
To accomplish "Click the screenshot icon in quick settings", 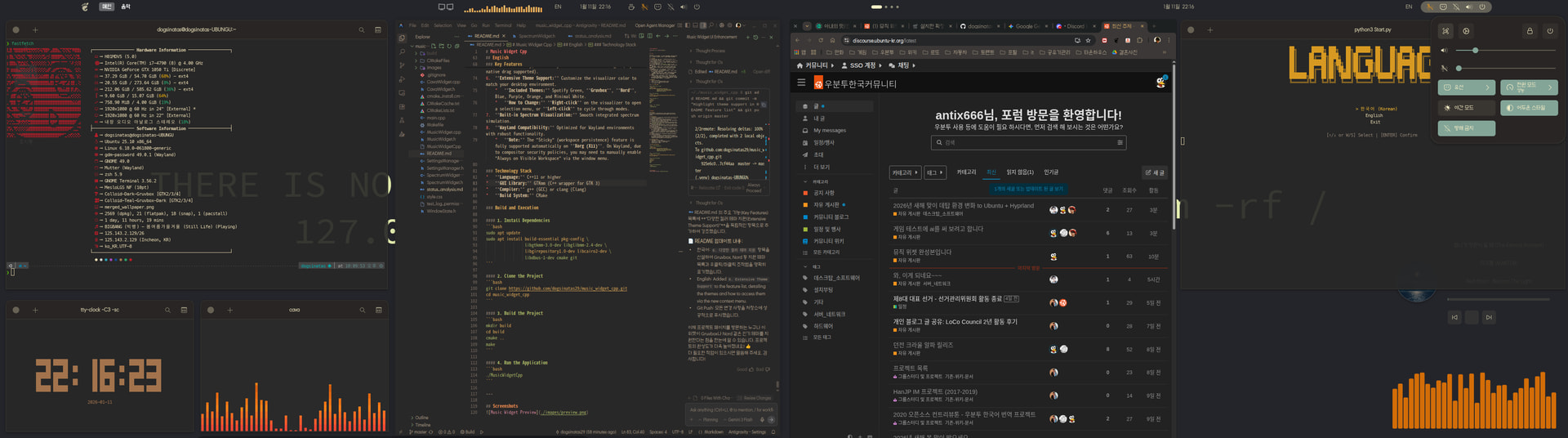I will pos(1445,31).
